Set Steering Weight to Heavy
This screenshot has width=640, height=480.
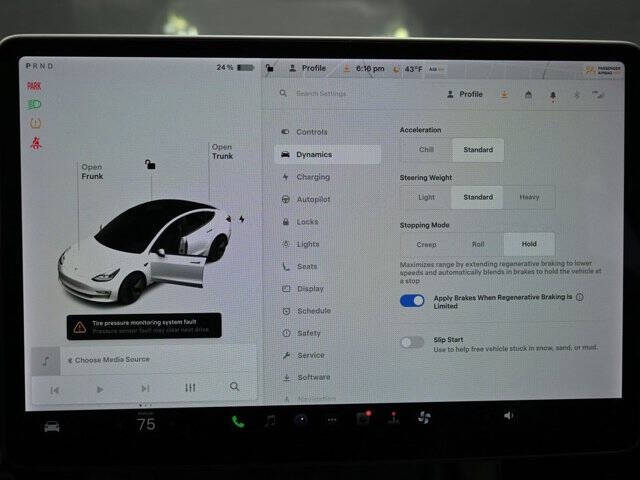point(529,197)
